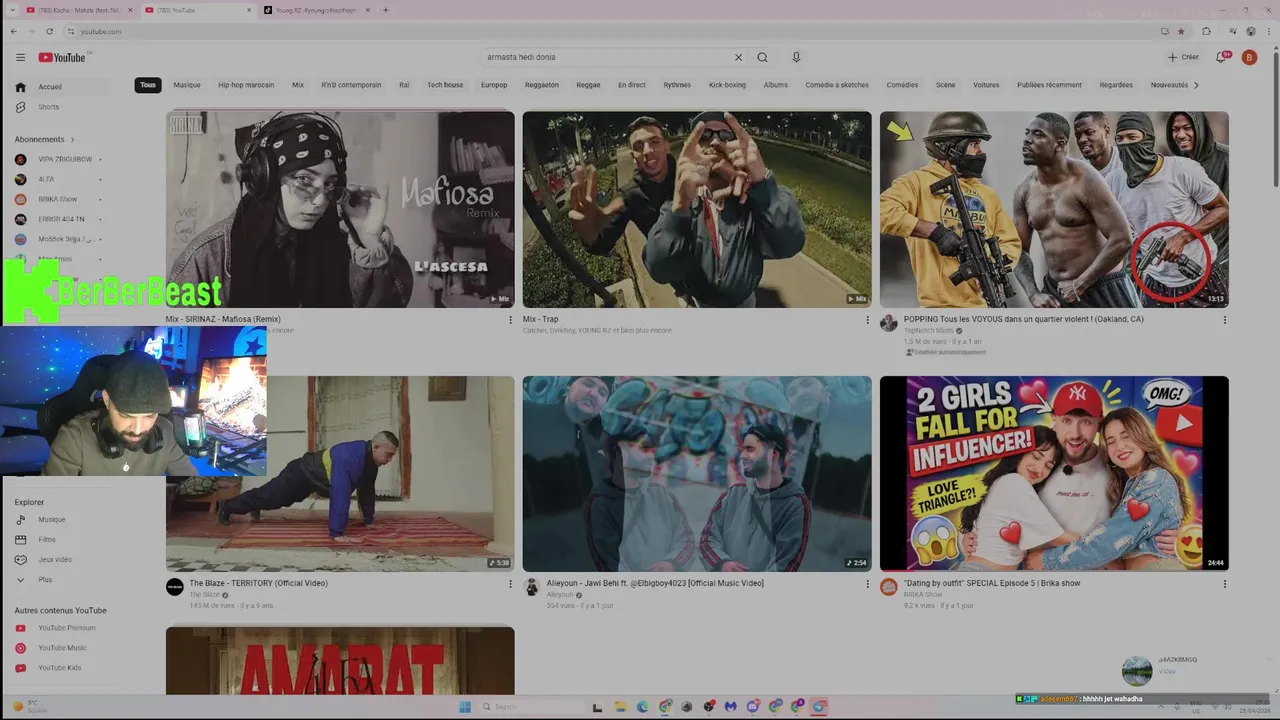Select the Comédie à sketches filter chip

pyautogui.click(x=837, y=85)
